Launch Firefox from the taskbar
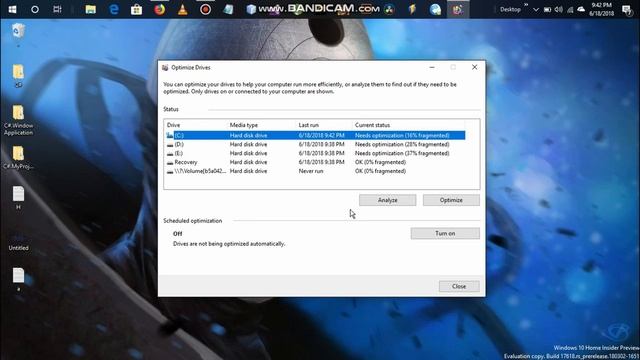640x360 pixels. click(160, 9)
